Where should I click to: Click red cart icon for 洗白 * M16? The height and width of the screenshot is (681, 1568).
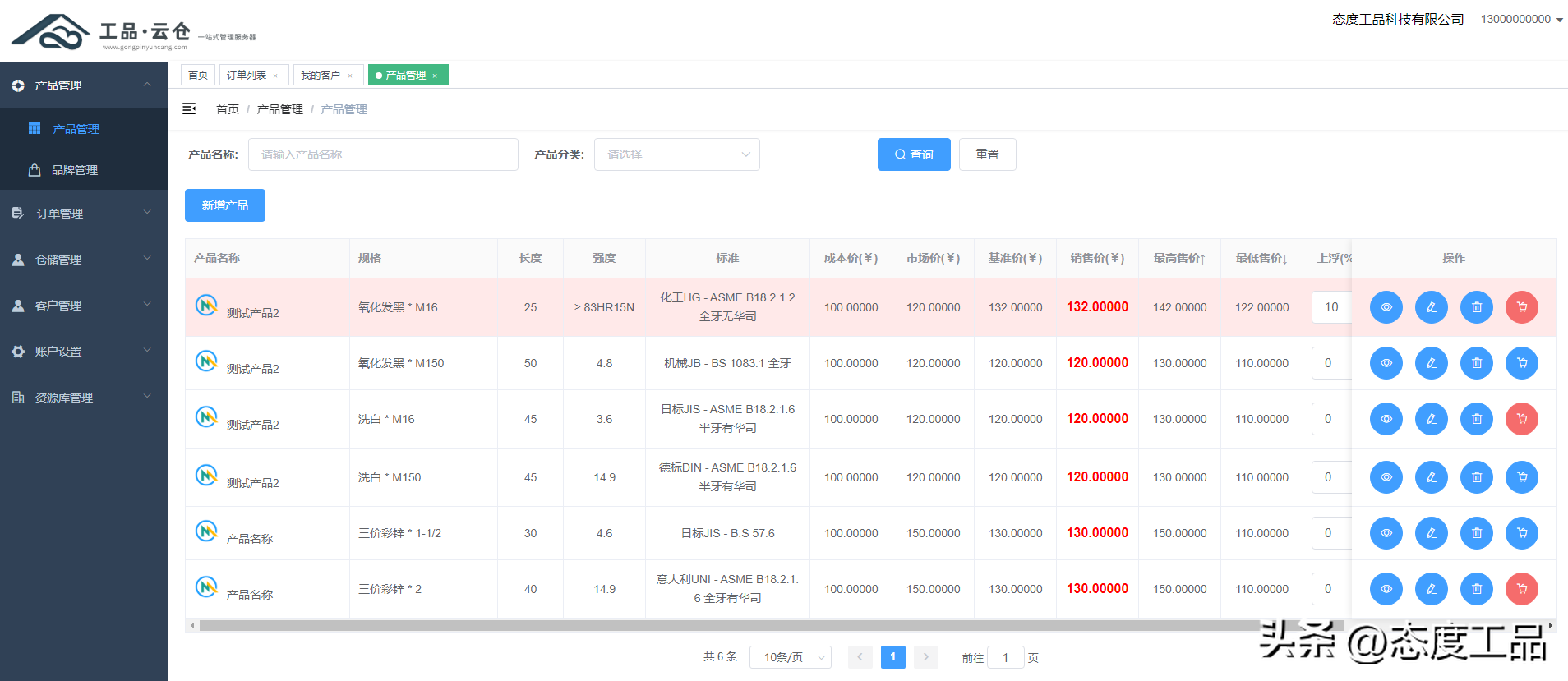click(x=1521, y=419)
